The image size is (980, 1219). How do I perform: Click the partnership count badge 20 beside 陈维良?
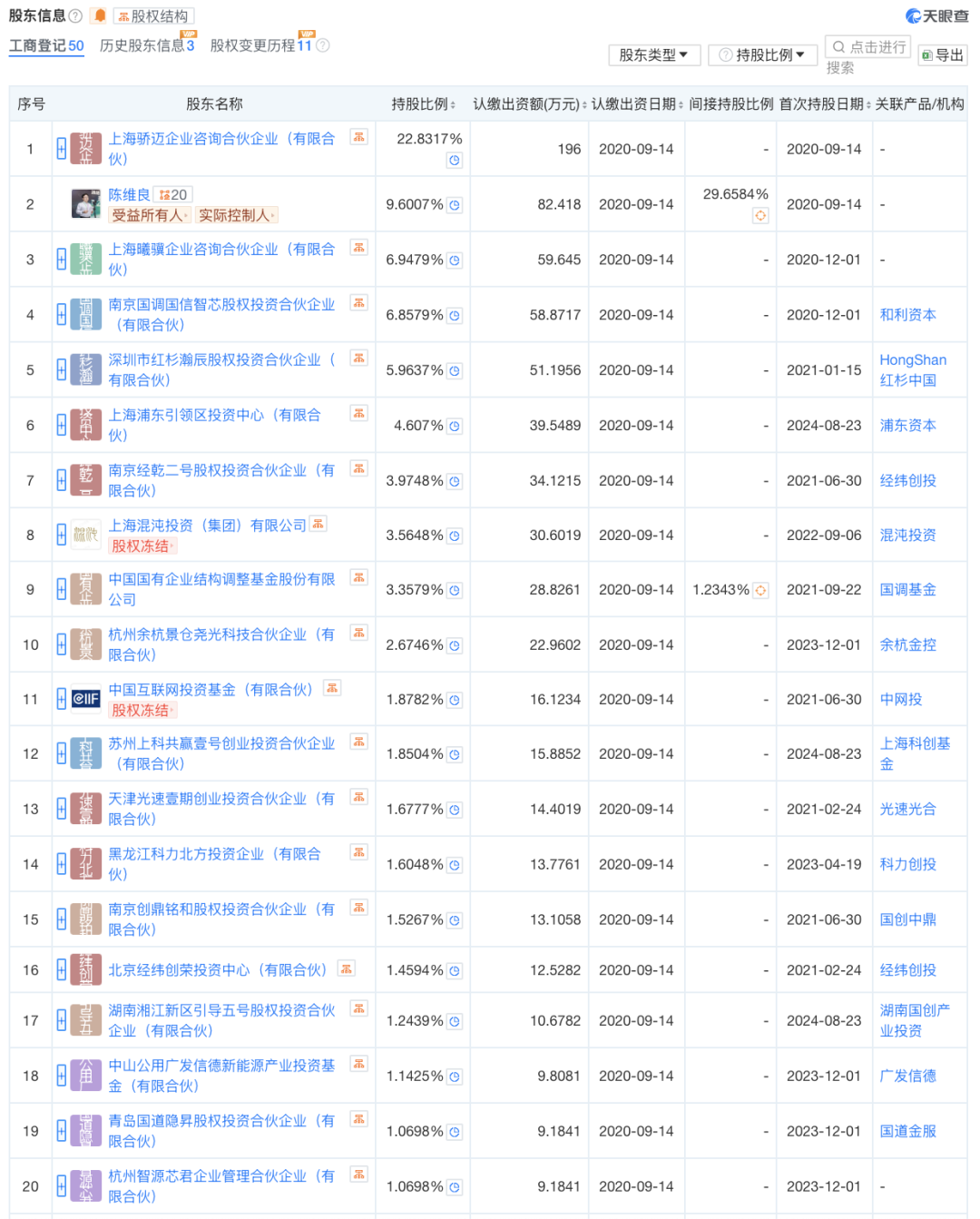pos(173,194)
